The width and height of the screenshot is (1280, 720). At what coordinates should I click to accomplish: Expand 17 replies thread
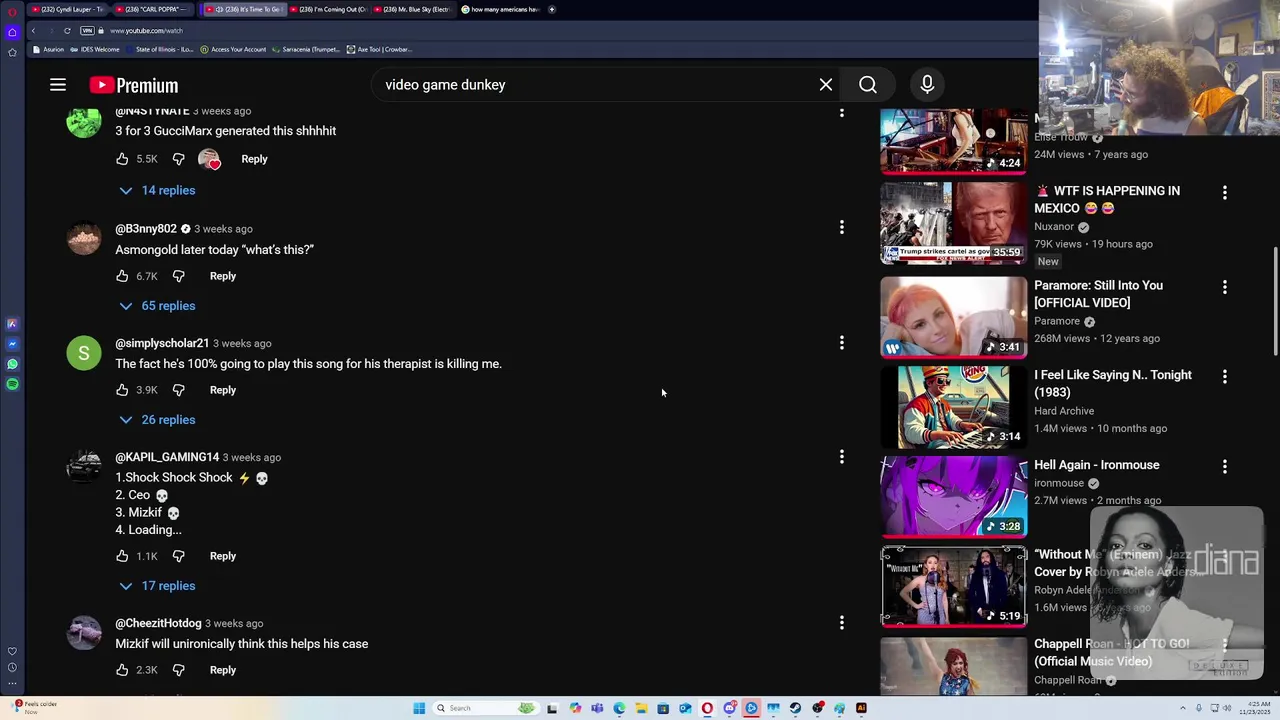pyautogui.click(x=157, y=586)
